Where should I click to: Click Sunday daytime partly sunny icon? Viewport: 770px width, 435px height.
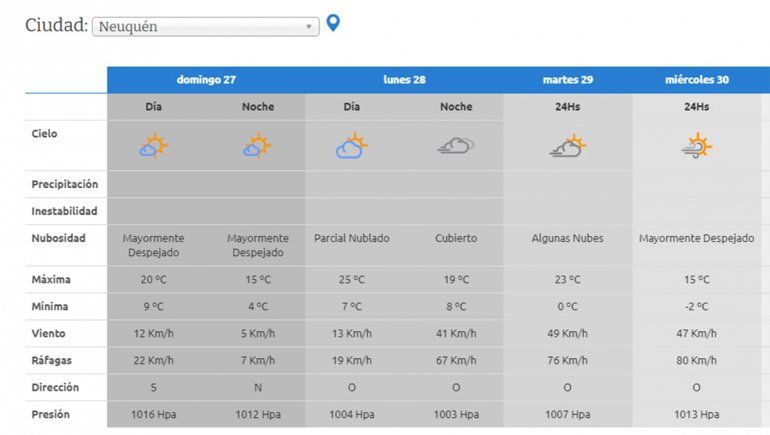tap(153, 147)
